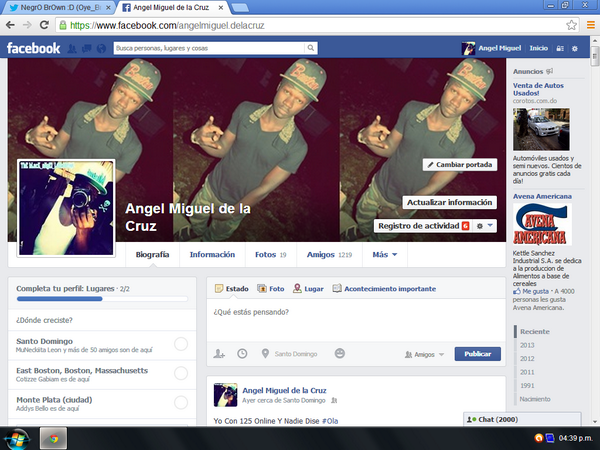Open Avena Americana ad link
The height and width of the screenshot is (450, 600).
542,196
